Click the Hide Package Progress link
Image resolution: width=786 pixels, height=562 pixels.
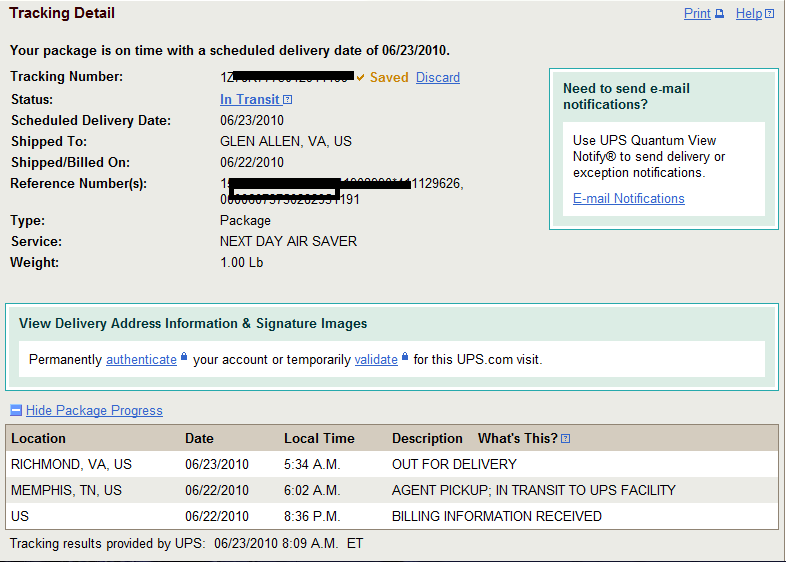(x=94, y=410)
